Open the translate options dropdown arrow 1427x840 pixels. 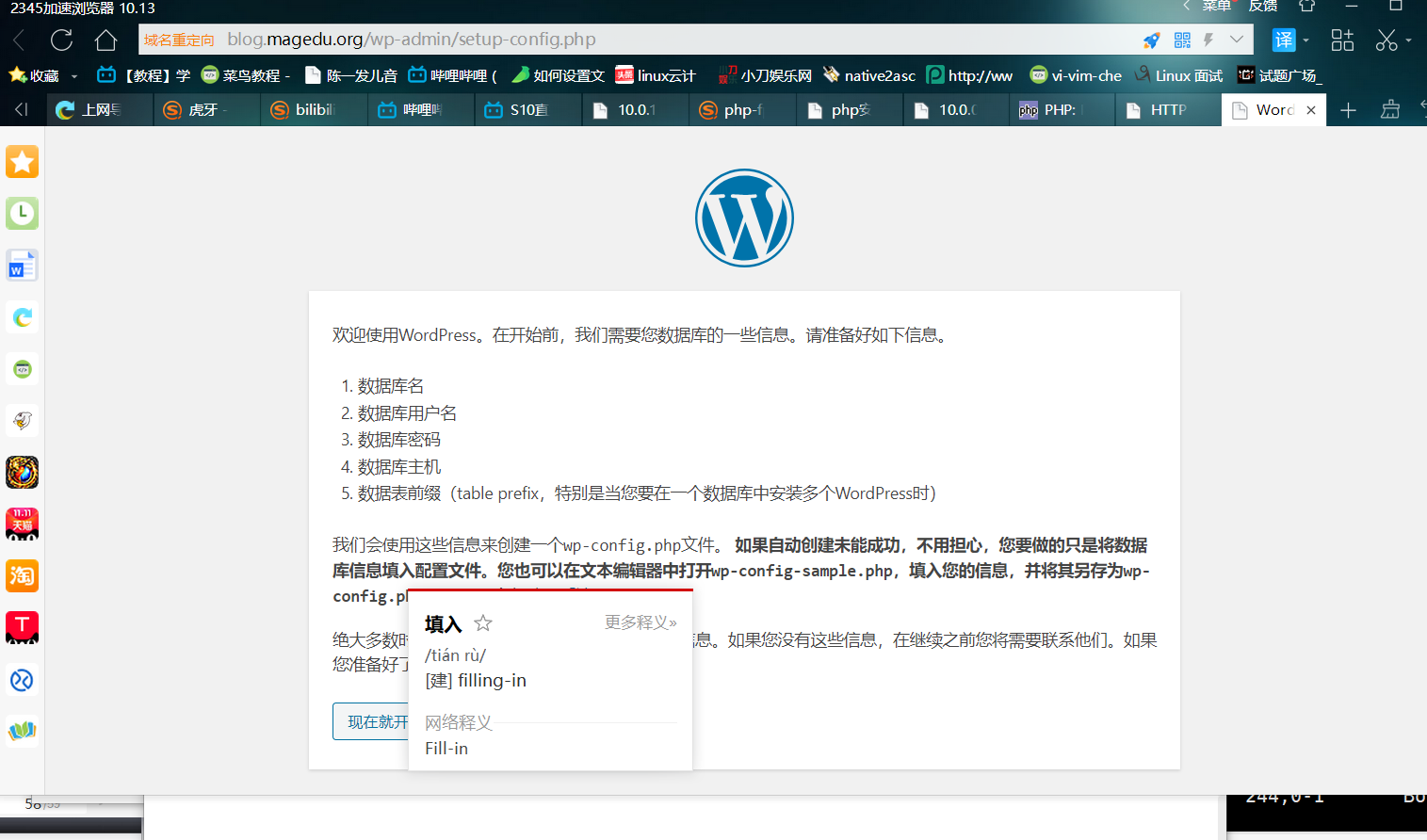[x=1305, y=40]
